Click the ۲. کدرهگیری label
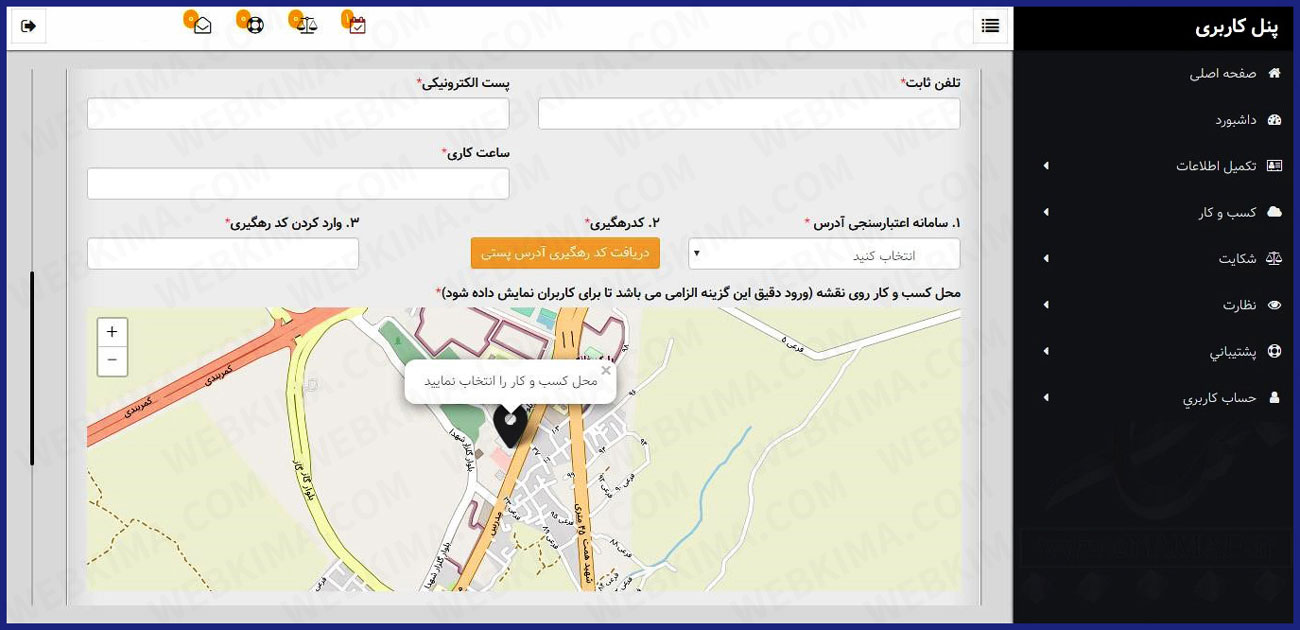Image resolution: width=1300 pixels, height=630 pixels. [622, 223]
